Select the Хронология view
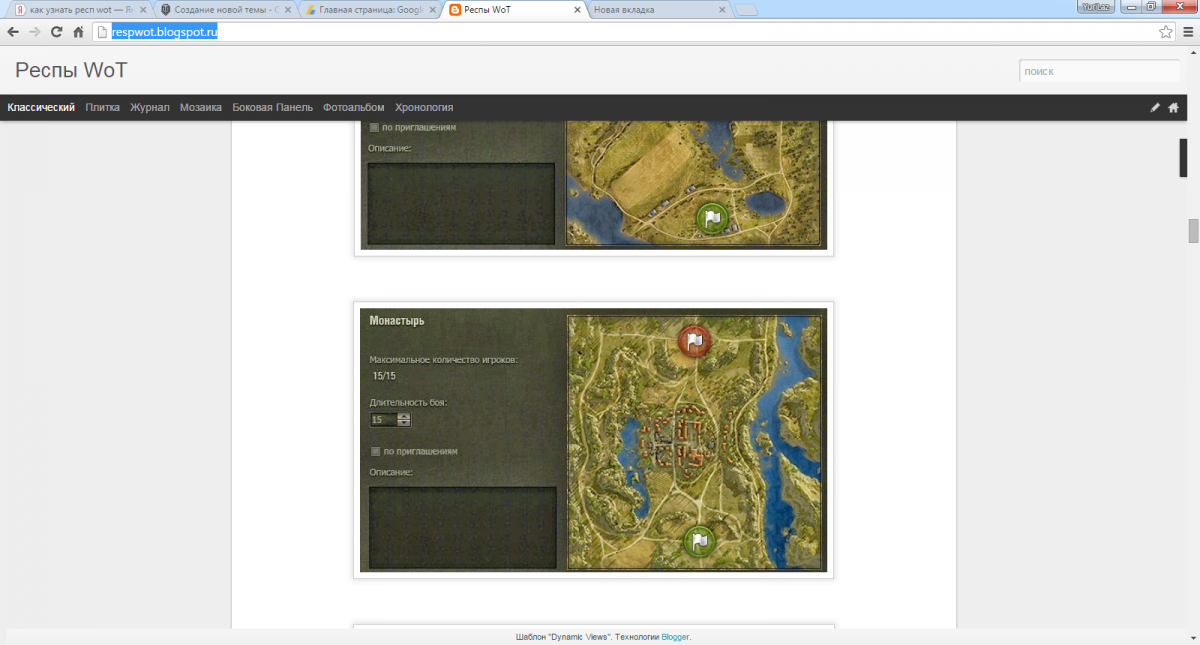Viewport: 1200px width, 645px height. tap(424, 107)
